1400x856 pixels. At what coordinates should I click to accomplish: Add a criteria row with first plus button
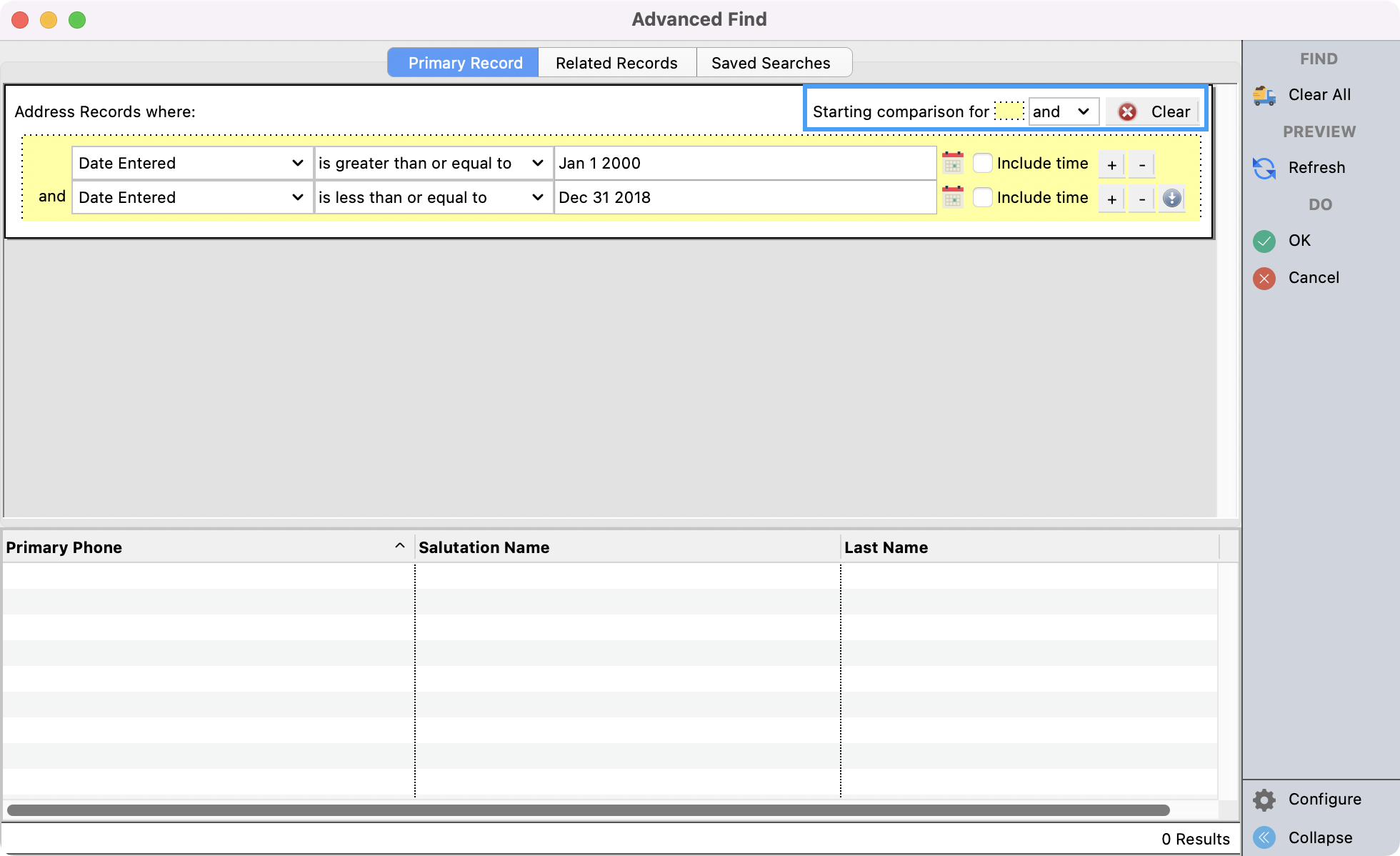click(1111, 164)
